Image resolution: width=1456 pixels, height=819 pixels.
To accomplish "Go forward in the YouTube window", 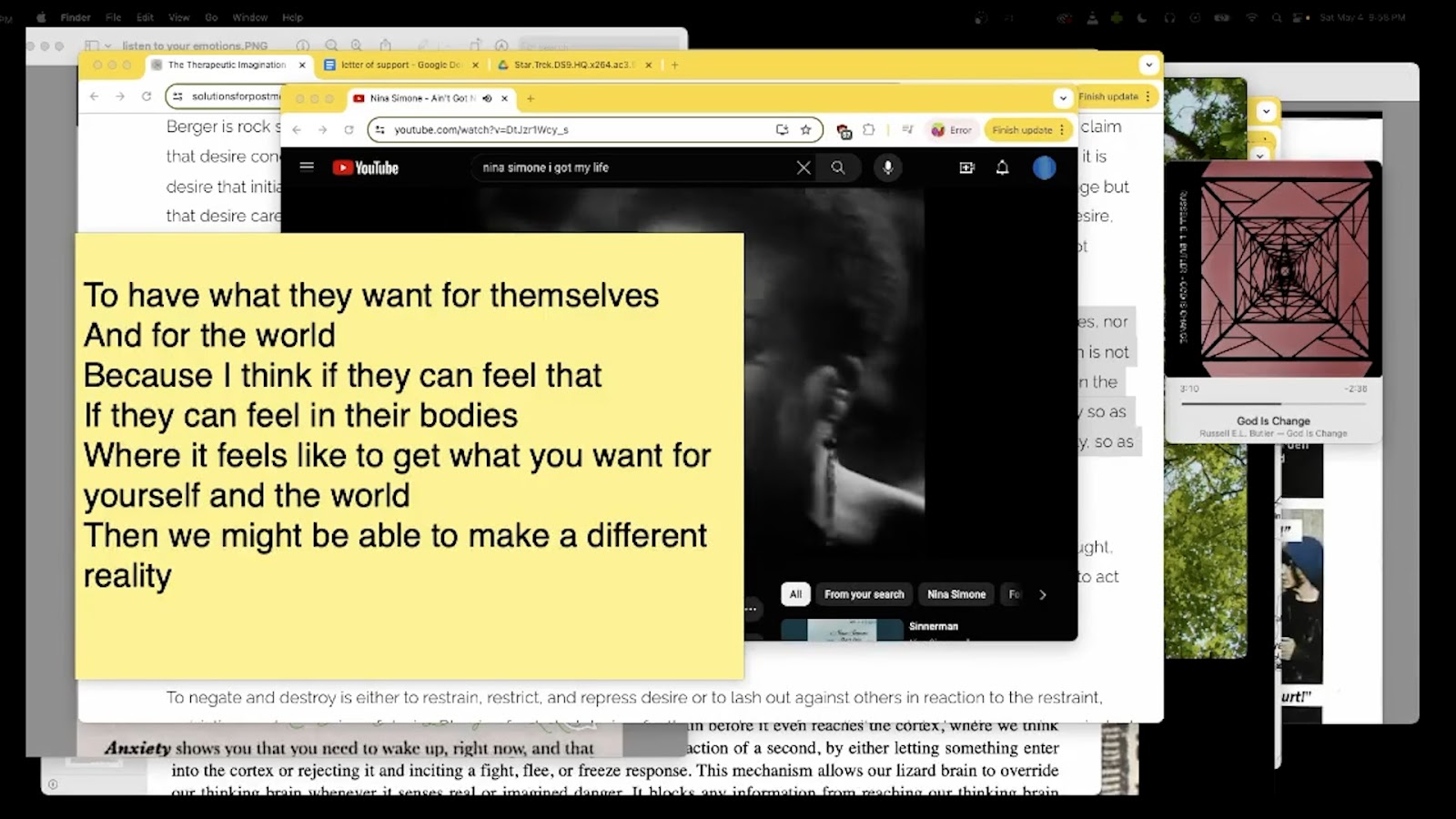I will point(322,130).
